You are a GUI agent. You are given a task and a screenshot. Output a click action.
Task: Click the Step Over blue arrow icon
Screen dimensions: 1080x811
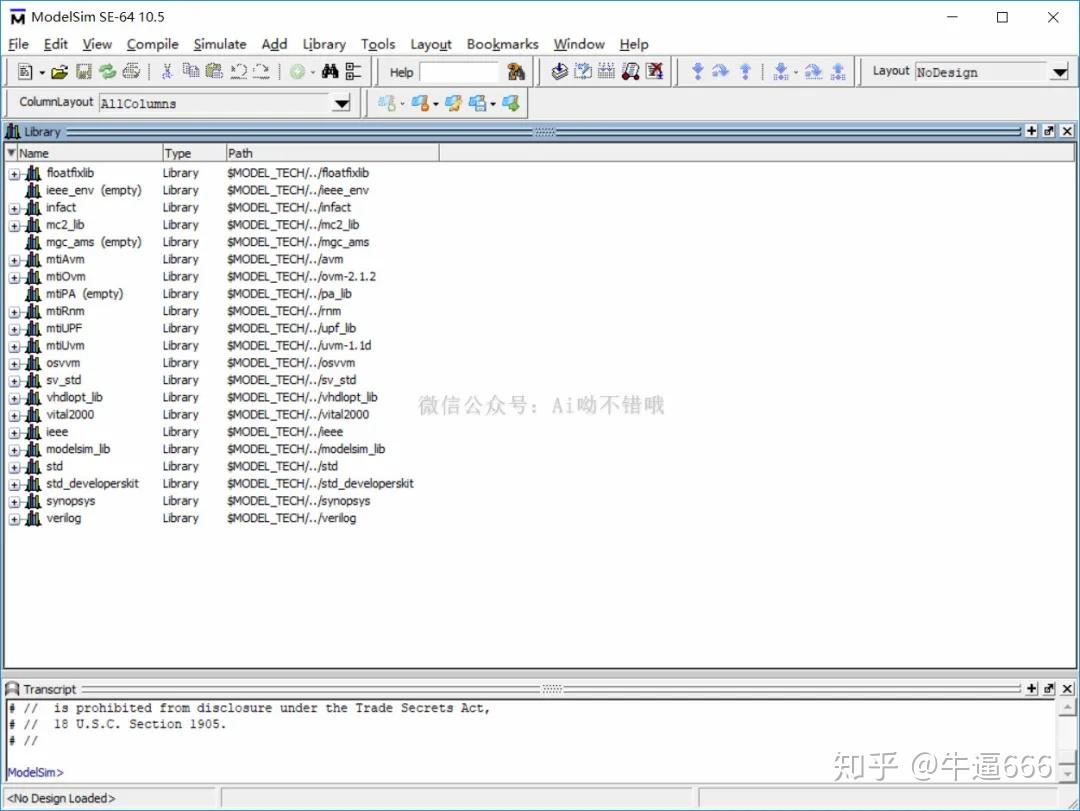click(x=720, y=72)
